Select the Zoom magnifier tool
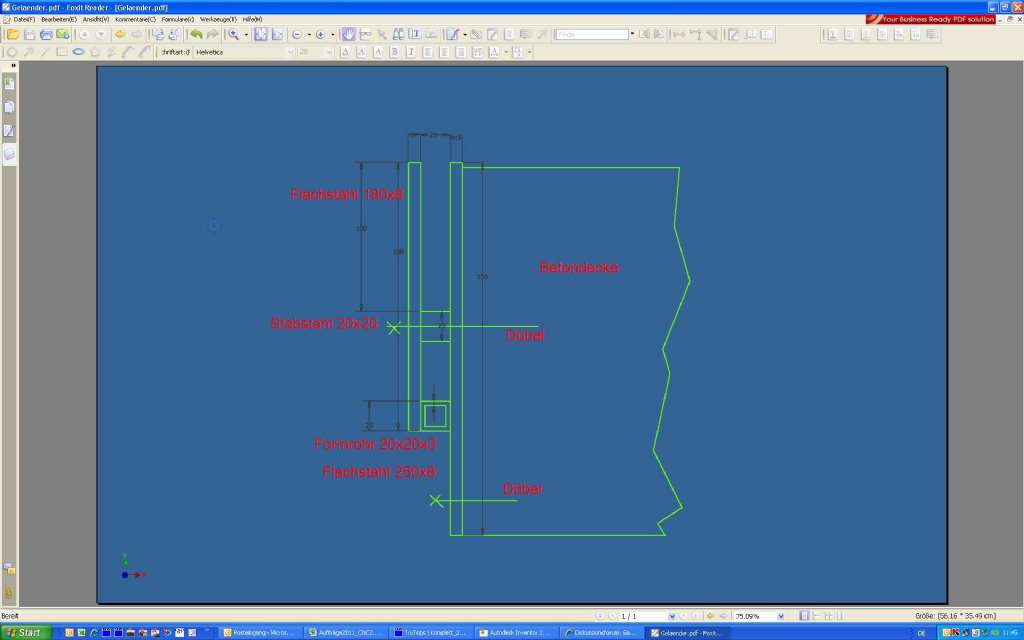 [233, 35]
